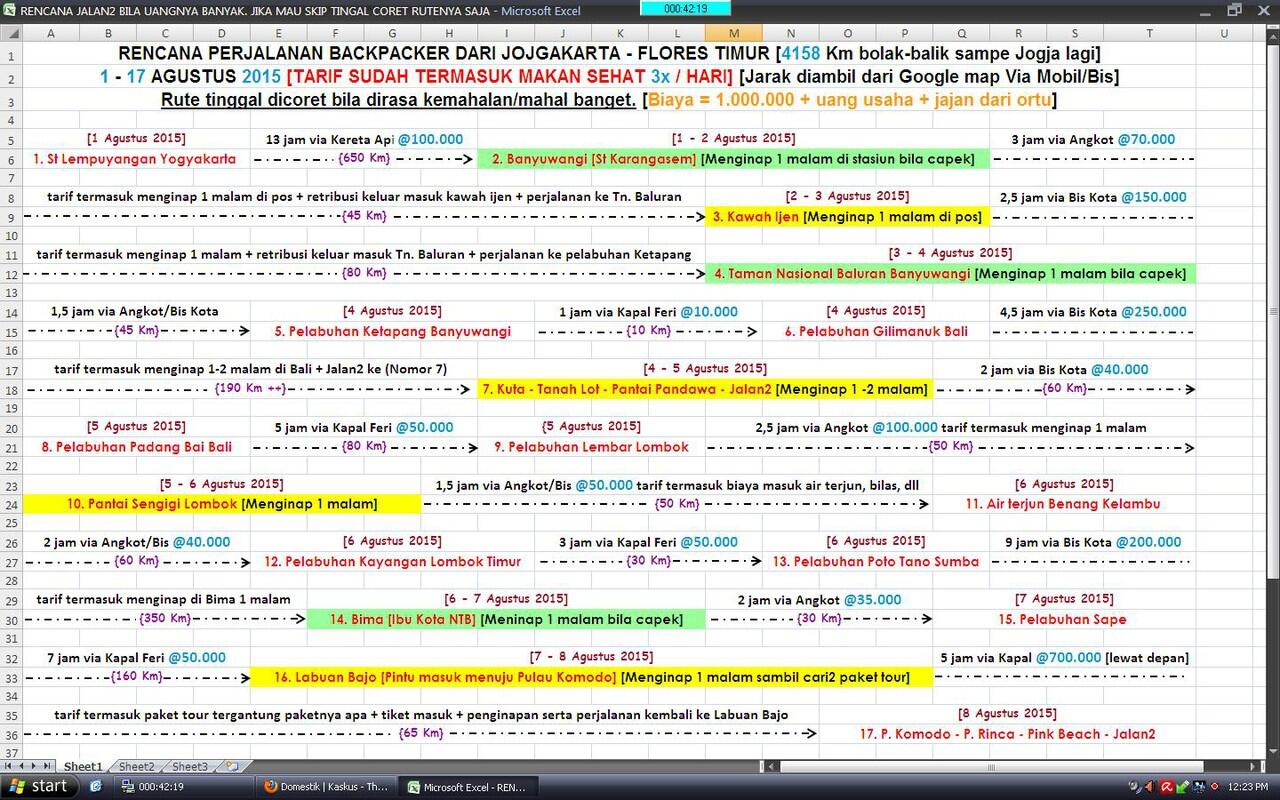Click the vertical scrollbar up arrow
The image size is (1280, 800).
click(x=1272, y=35)
